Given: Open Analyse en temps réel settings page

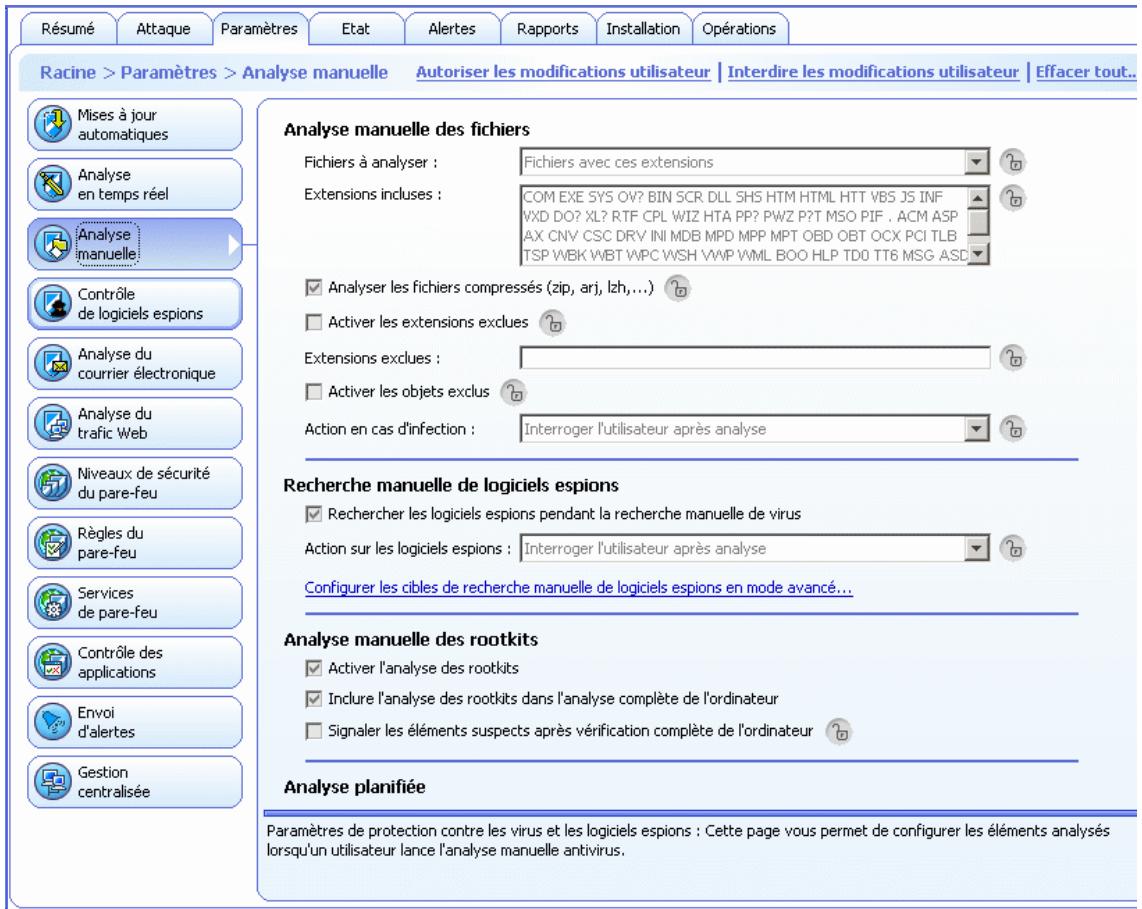Looking at the screenshot, I should 135,184.
